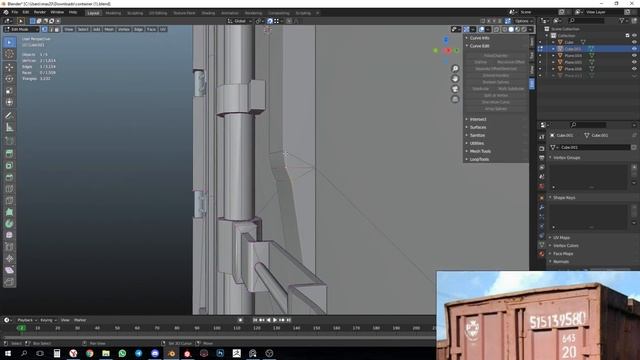The width and height of the screenshot is (640, 360).
Task: Enable solid viewport shading
Action: point(511,29)
